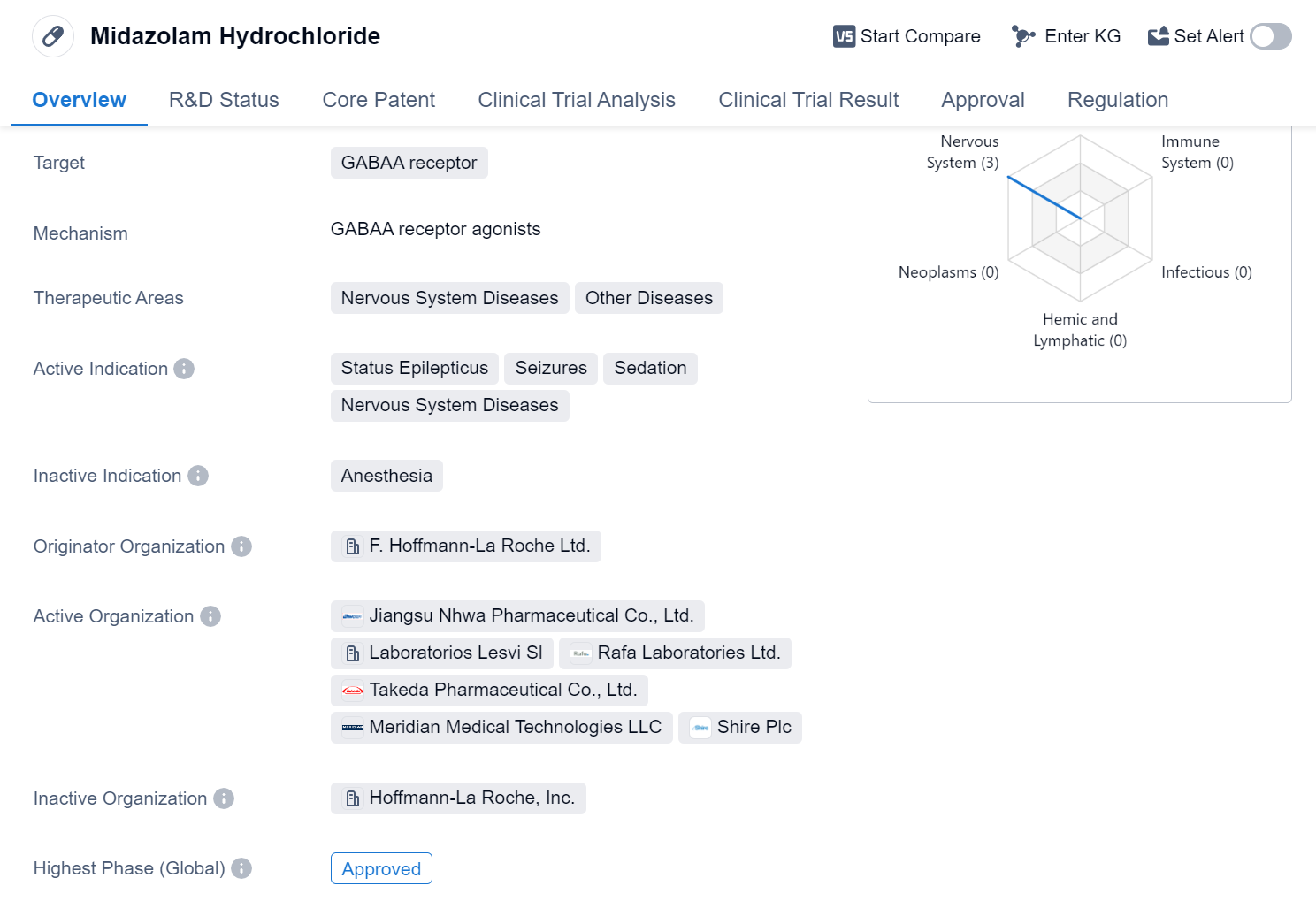Screen dimensions: 1316x901
Task: Click info icon beside Inactive Indication
Action: coord(198,476)
